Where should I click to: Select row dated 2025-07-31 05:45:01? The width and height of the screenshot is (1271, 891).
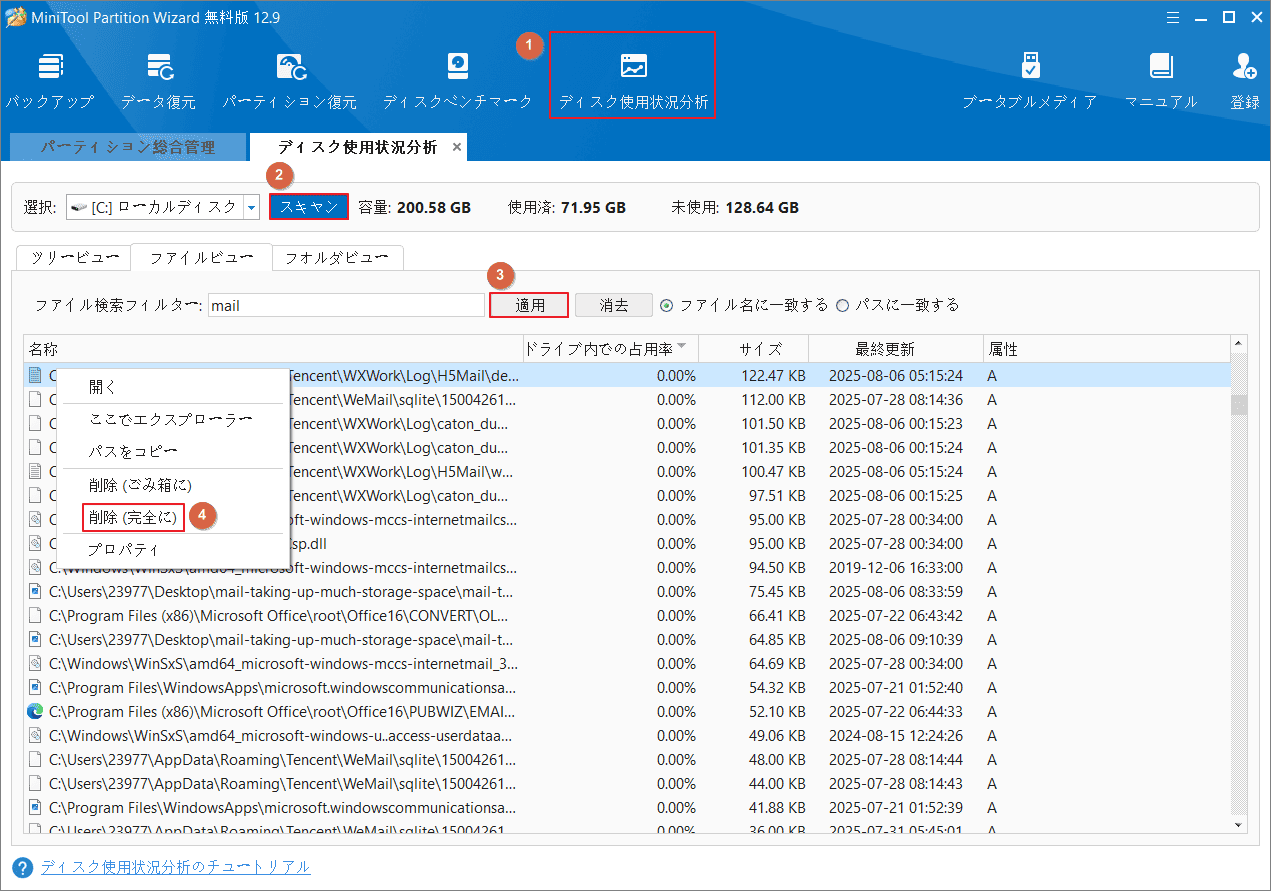627,829
